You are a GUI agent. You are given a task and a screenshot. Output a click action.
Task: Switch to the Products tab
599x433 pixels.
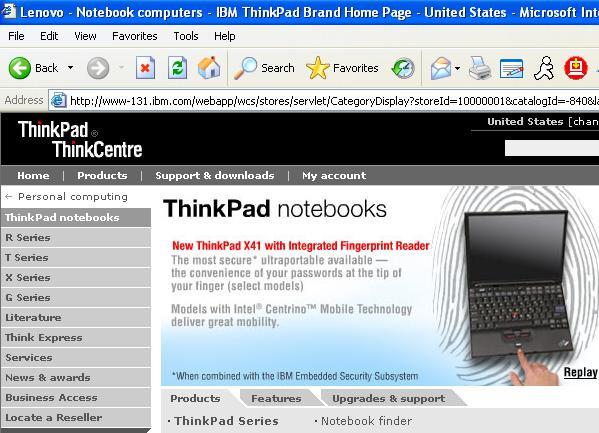[x=195, y=398]
